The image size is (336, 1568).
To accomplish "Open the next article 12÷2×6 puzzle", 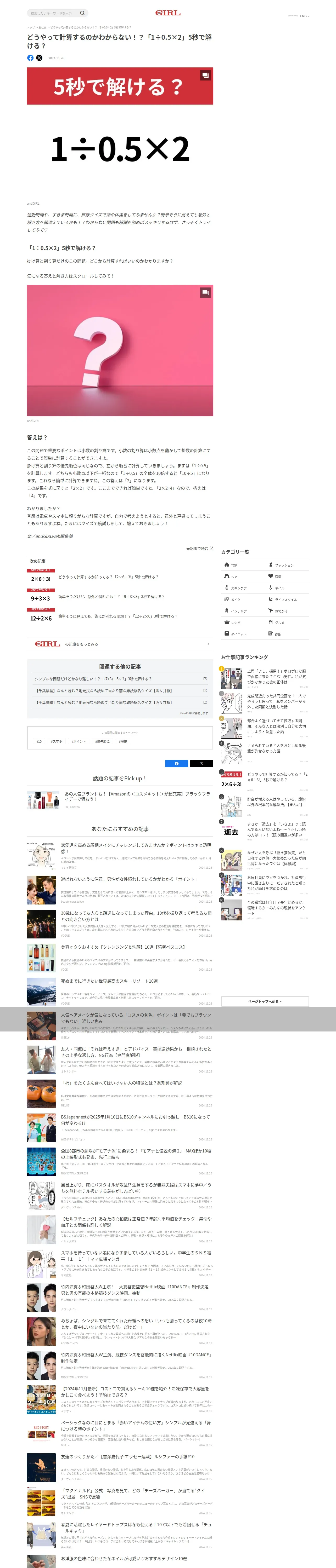I will (120, 616).
